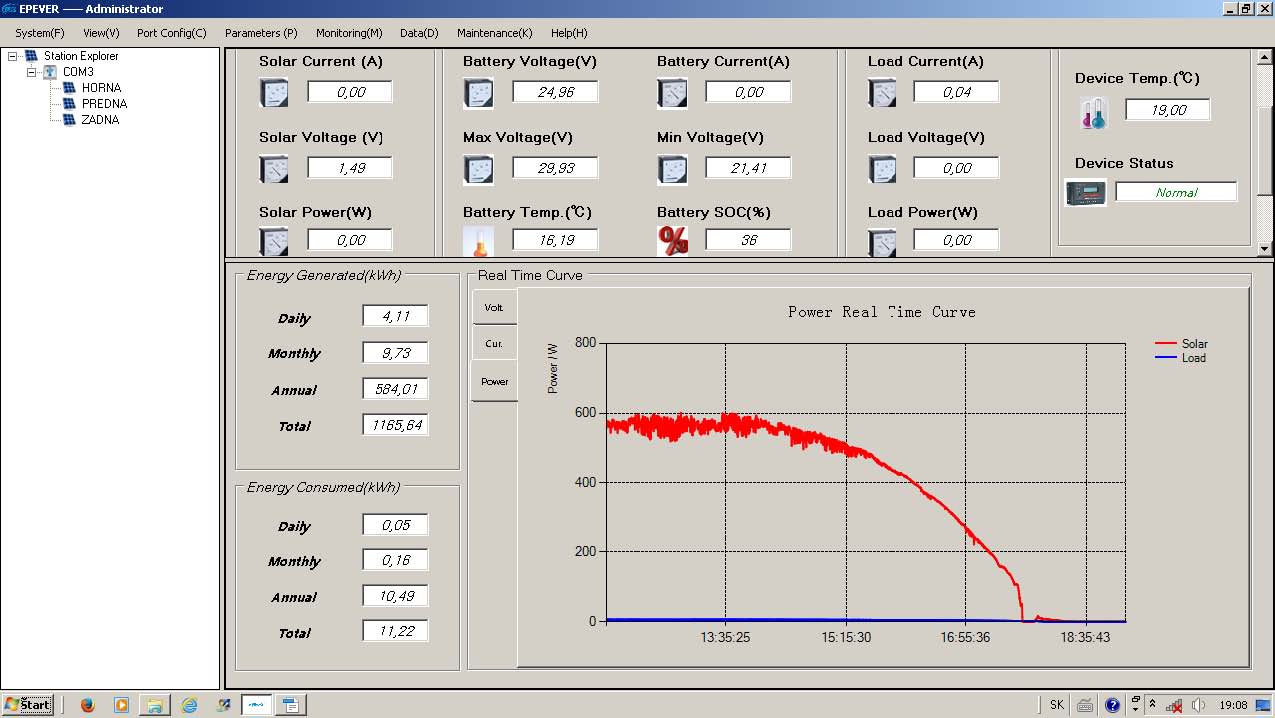Click the ZADNA solar panel icon
The image size is (1275, 718).
[x=69, y=120]
